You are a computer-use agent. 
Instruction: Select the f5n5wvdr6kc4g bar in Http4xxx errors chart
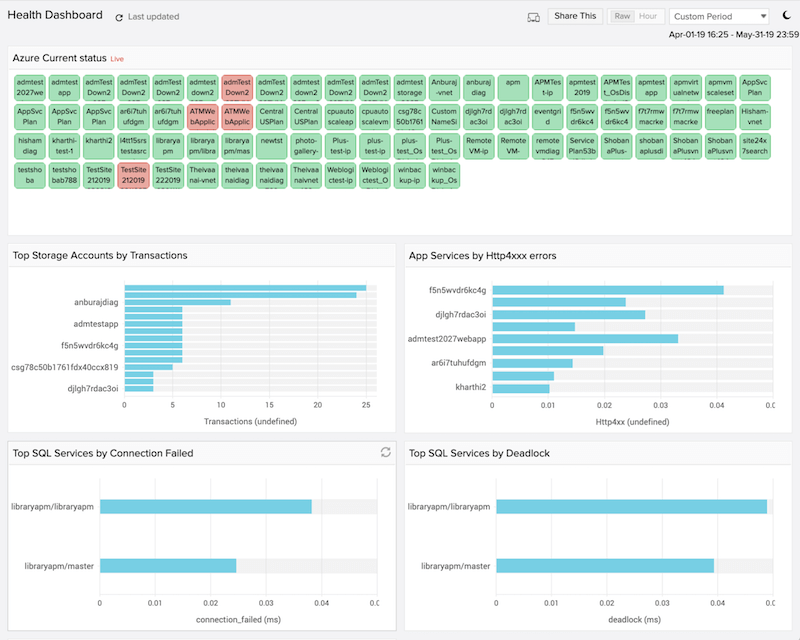tap(608, 290)
